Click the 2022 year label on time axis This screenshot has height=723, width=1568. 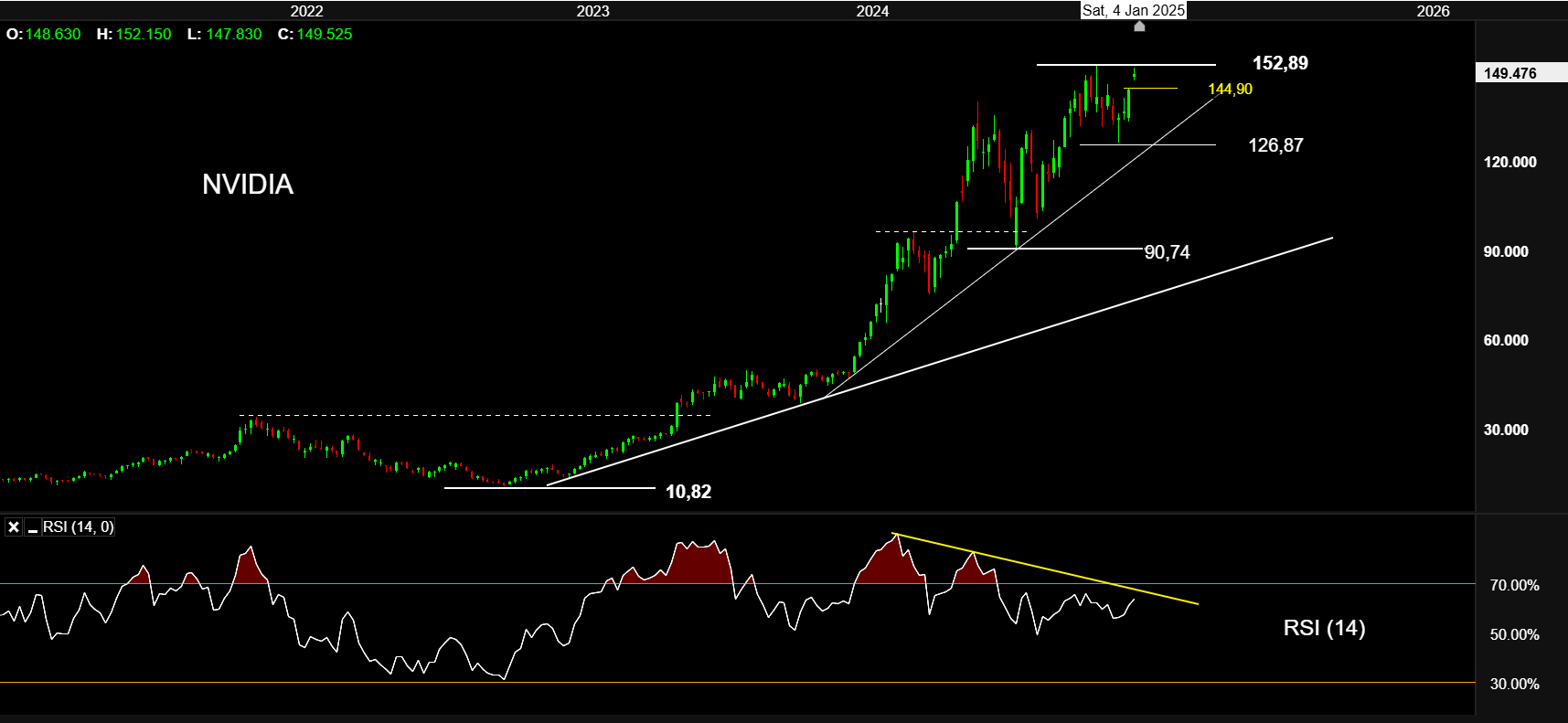[307, 11]
